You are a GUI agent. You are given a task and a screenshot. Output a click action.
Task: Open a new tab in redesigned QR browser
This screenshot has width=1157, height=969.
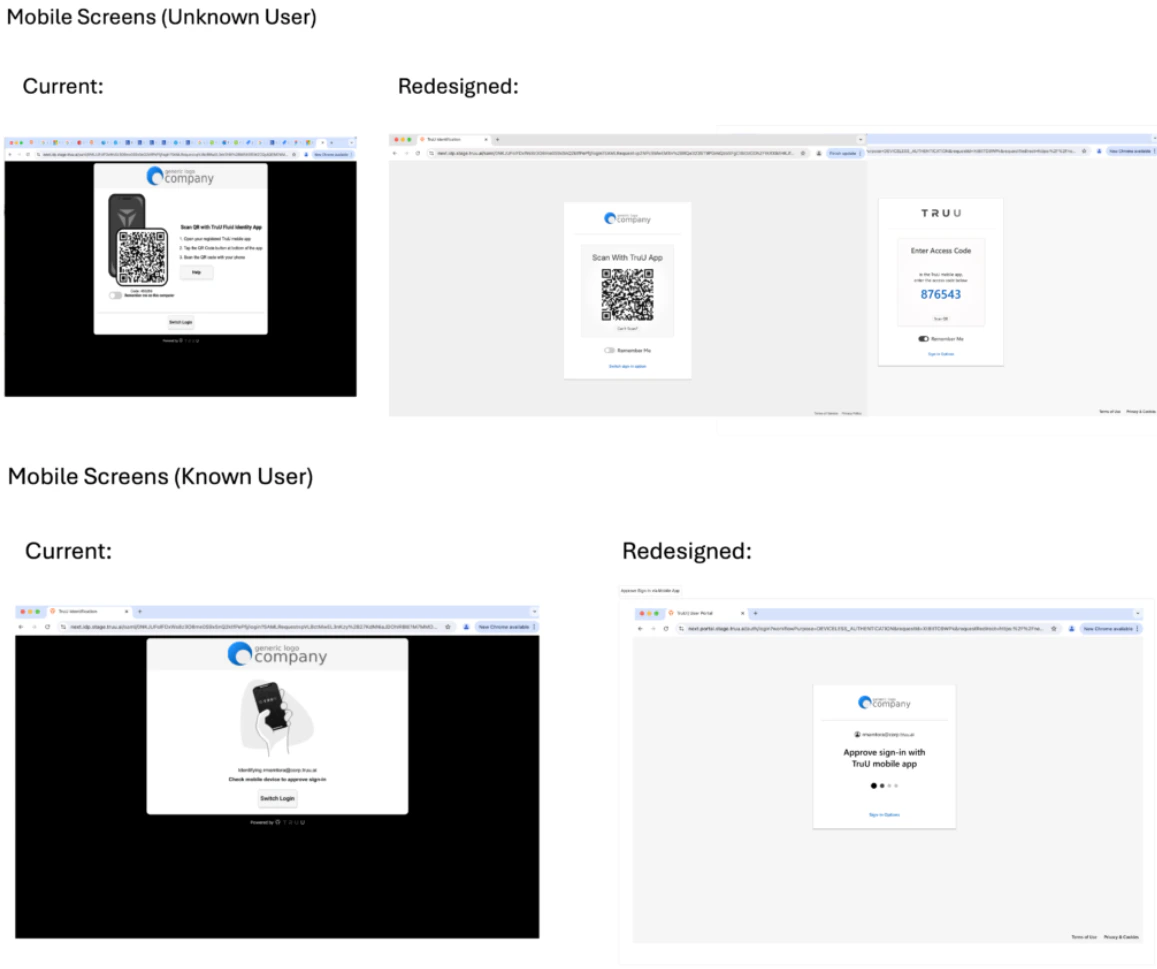point(497,139)
